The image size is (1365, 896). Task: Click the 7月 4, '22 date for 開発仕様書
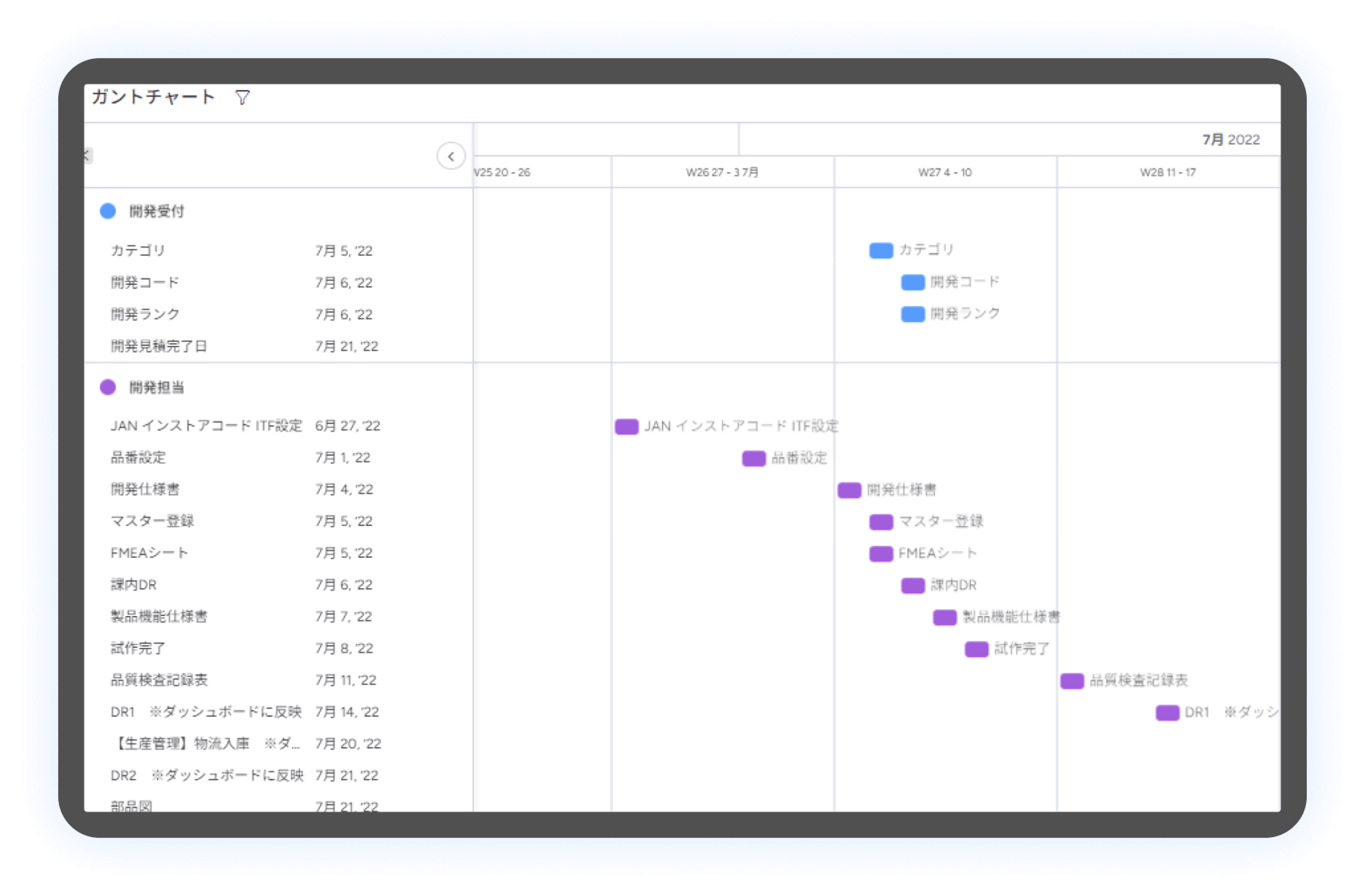[344, 490]
